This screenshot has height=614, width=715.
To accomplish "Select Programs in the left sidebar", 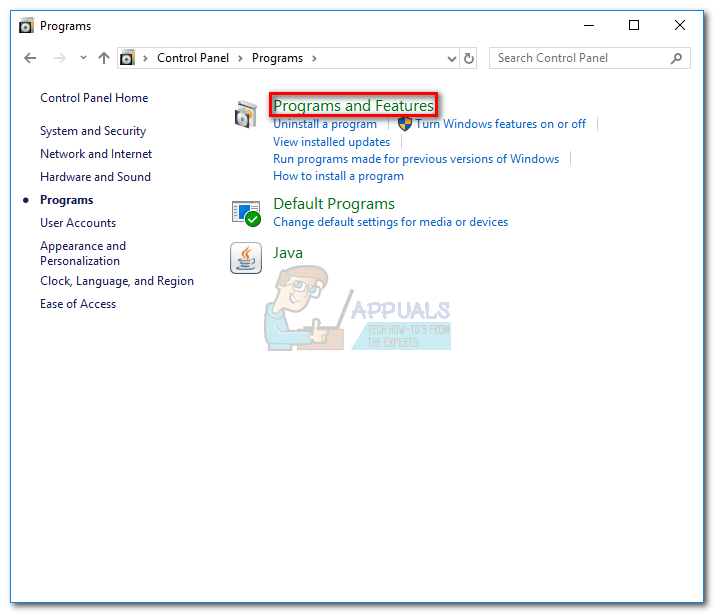I will pyautogui.click(x=67, y=200).
